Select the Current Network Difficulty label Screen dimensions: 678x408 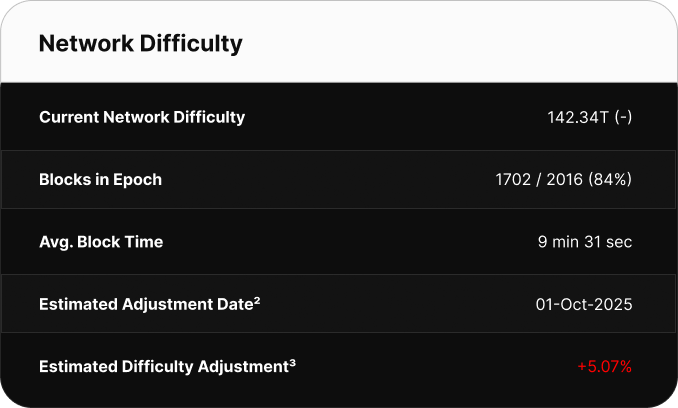142,117
